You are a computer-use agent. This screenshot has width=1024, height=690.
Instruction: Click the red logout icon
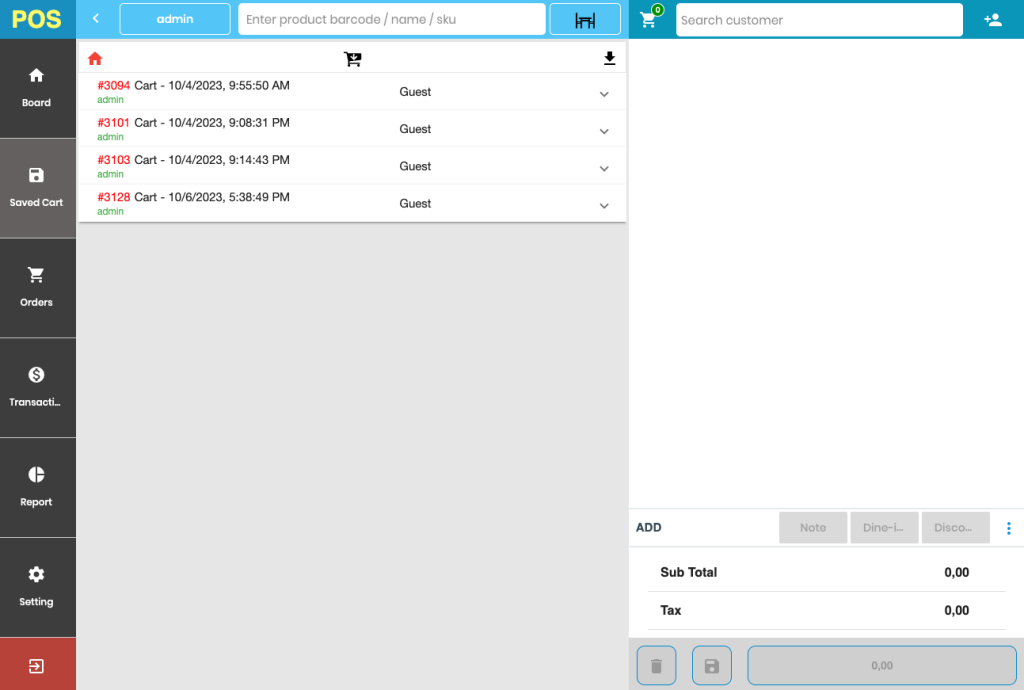[37, 665]
